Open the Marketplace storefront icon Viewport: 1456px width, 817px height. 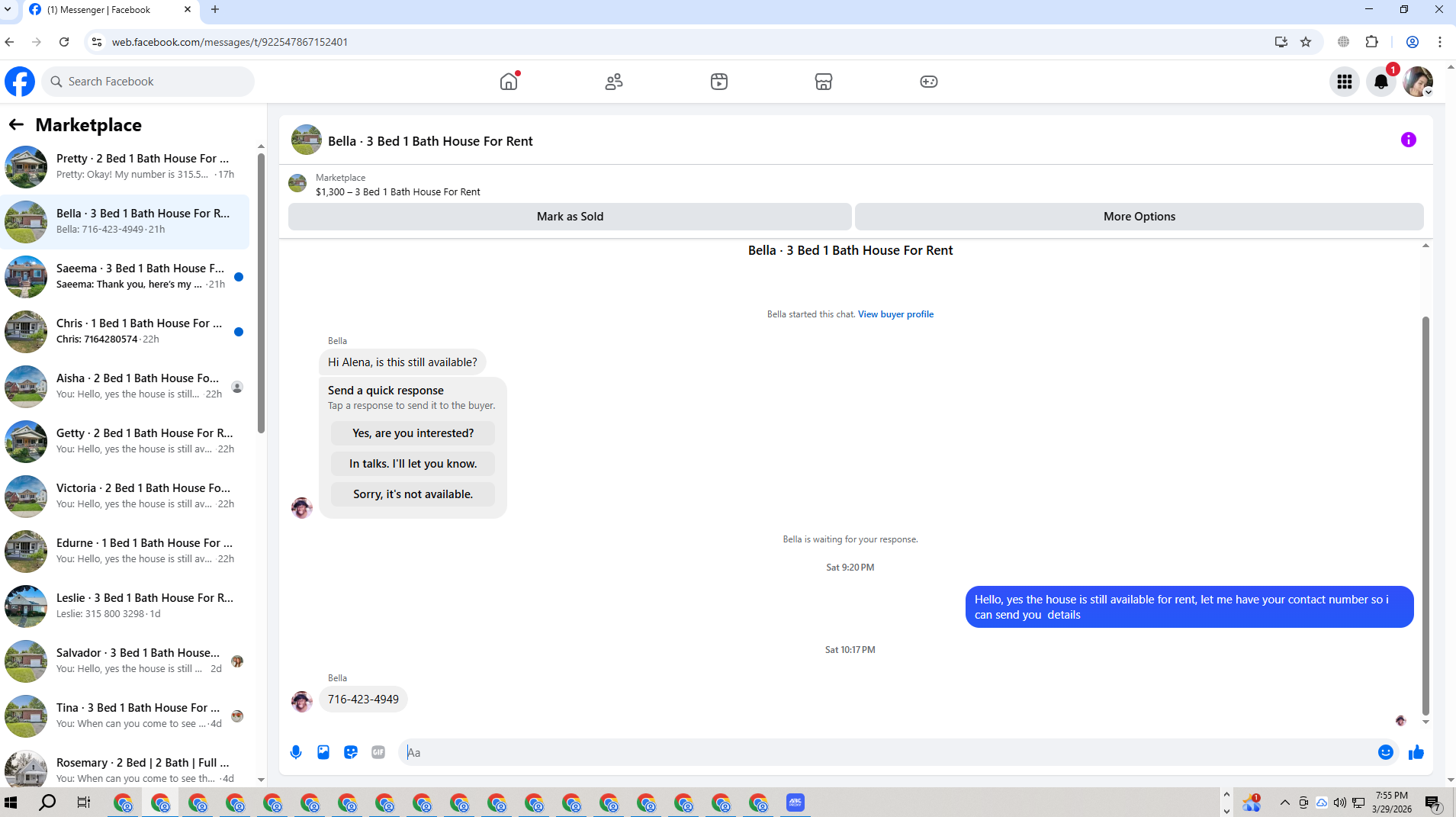point(824,82)
